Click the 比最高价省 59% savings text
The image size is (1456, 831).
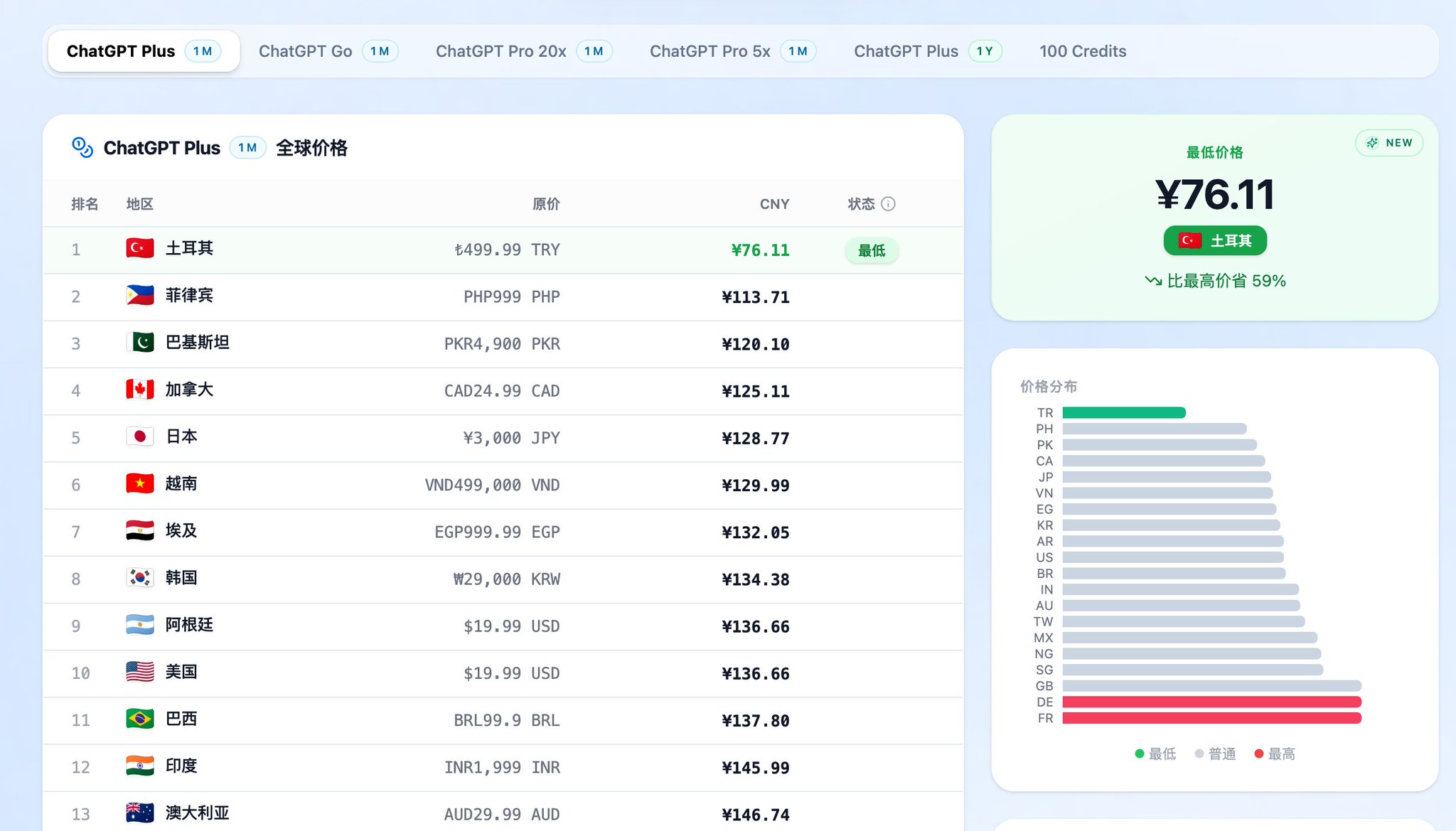[1226, 281]
